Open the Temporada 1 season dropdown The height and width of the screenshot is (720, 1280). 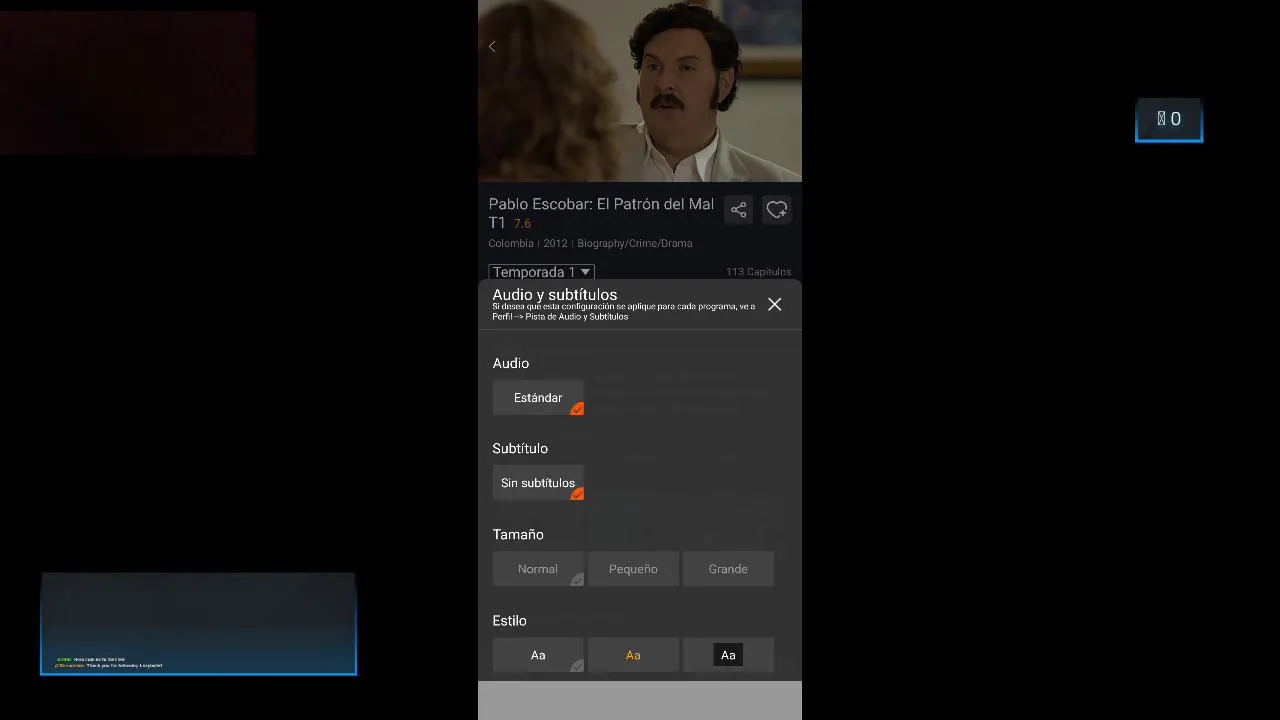tap(541, 272)
